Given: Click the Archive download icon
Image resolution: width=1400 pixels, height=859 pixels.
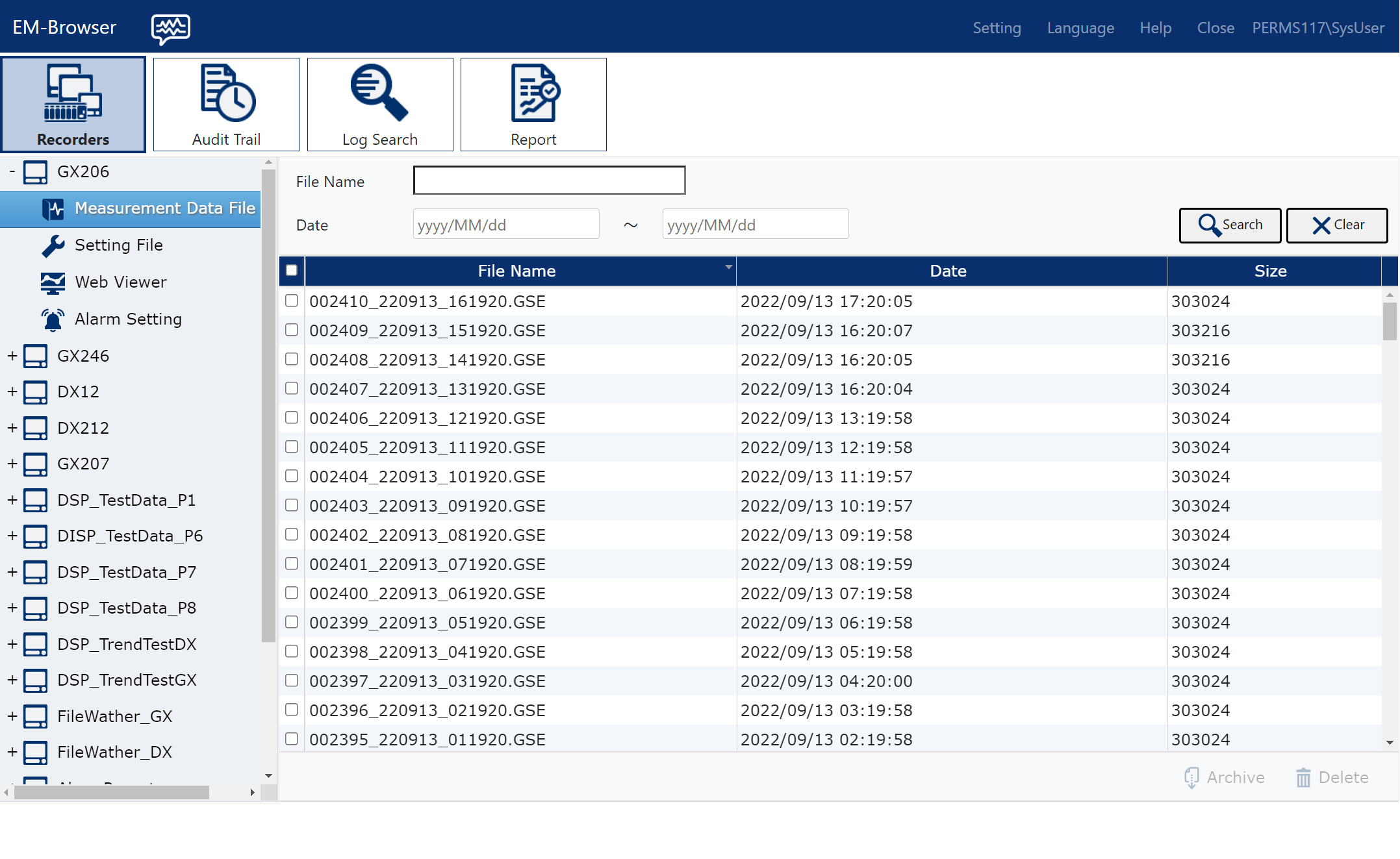Looking at the screenshot, I should pyautogui.click(x=1191, y=777).
